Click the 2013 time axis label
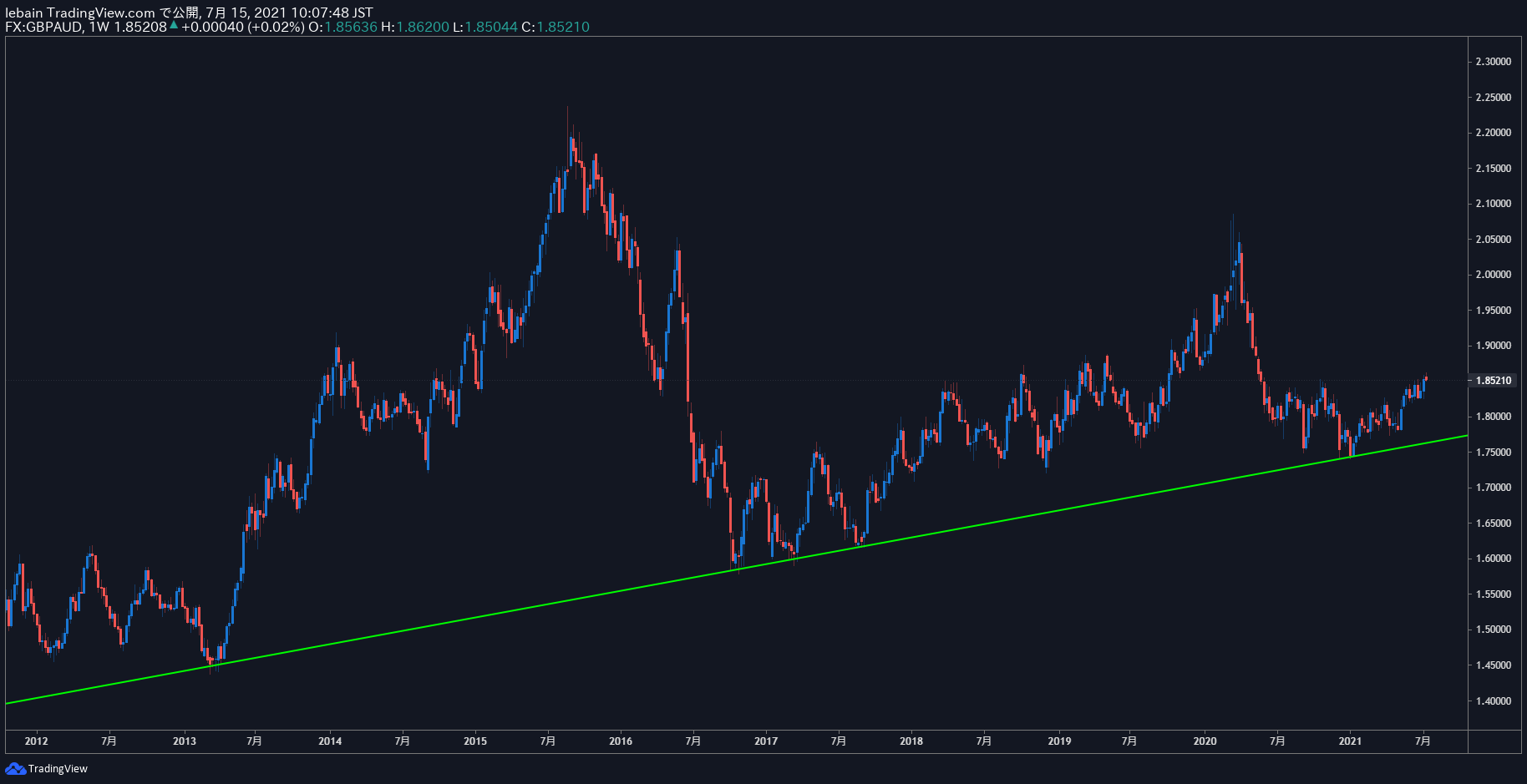1527x784 pixels. click(185, 741)
